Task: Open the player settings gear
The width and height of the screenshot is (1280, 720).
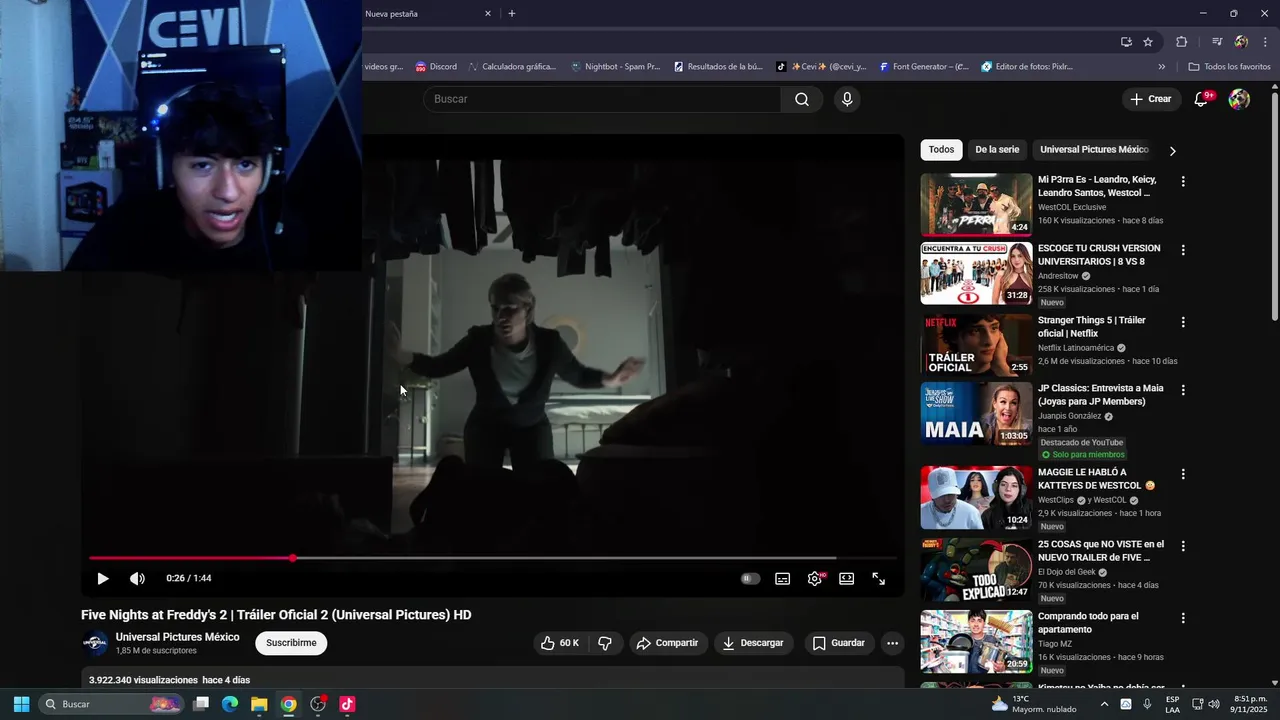Action: 815,578
